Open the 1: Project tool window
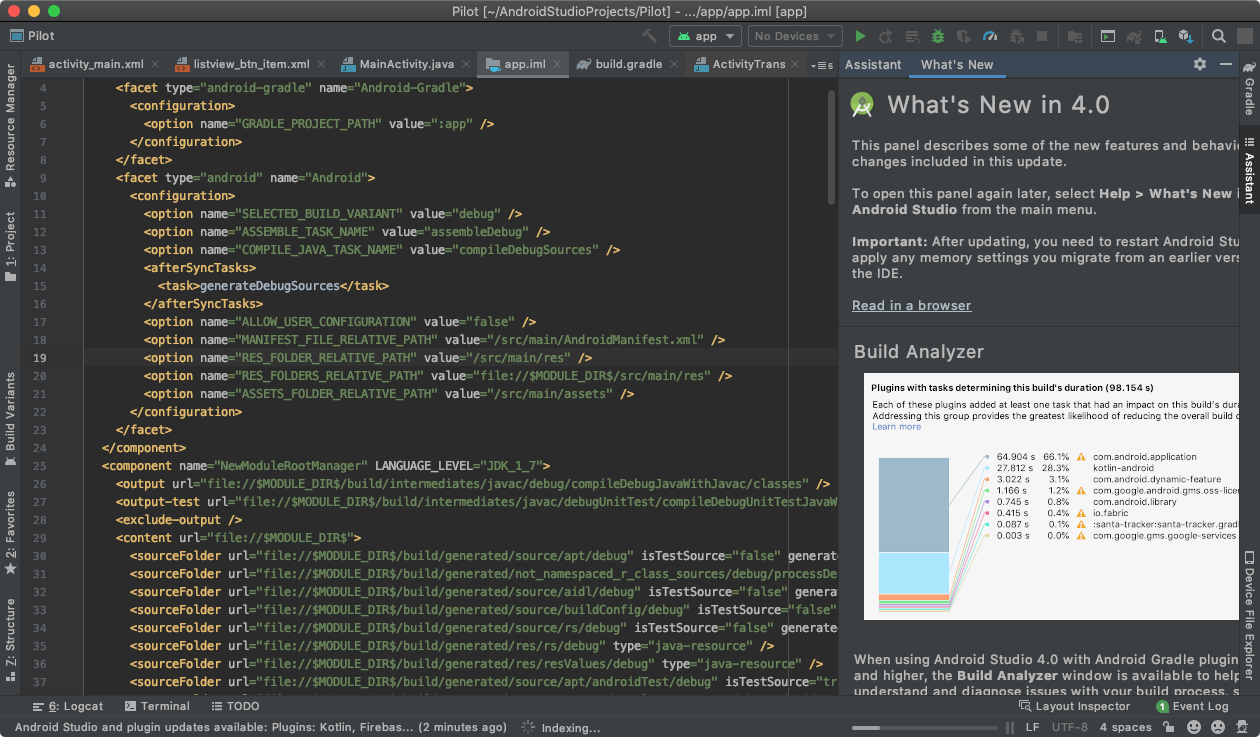Screen dimensions: 1260x737 [x=10, y=246]
